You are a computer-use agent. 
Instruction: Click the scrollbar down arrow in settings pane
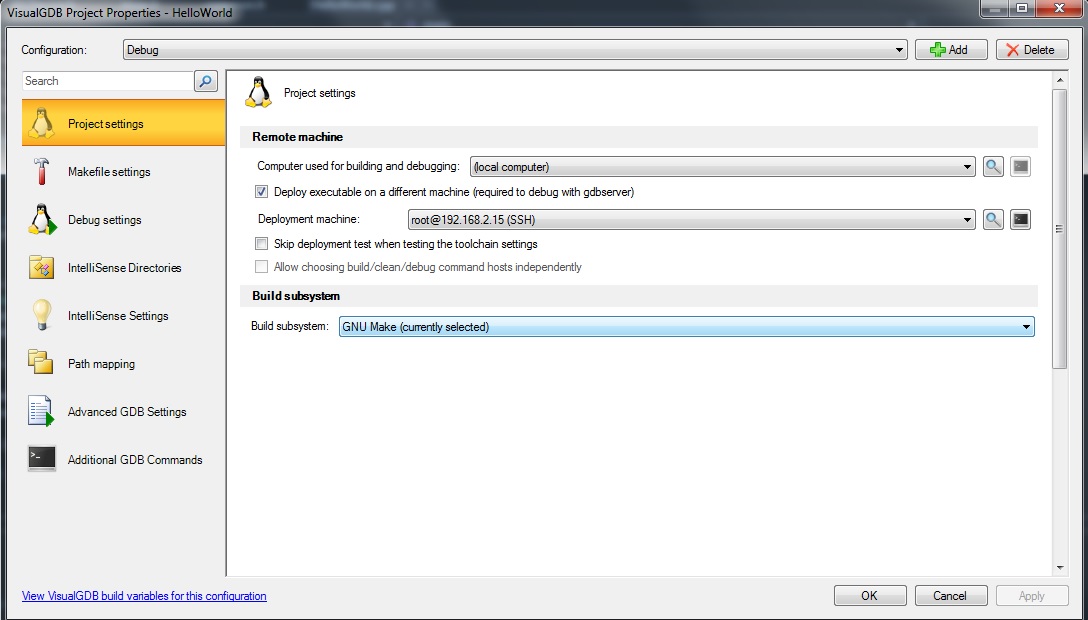(x=1060, y=568)
